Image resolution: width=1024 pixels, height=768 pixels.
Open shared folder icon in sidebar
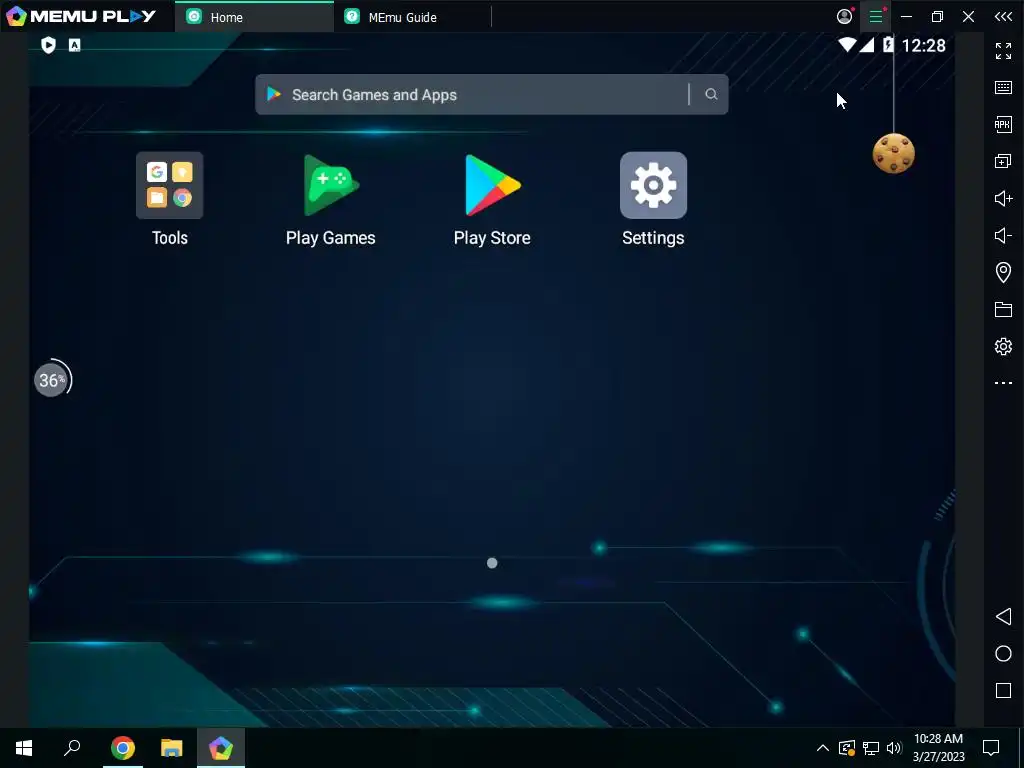pyautogui.click(x=1003, y=309)
